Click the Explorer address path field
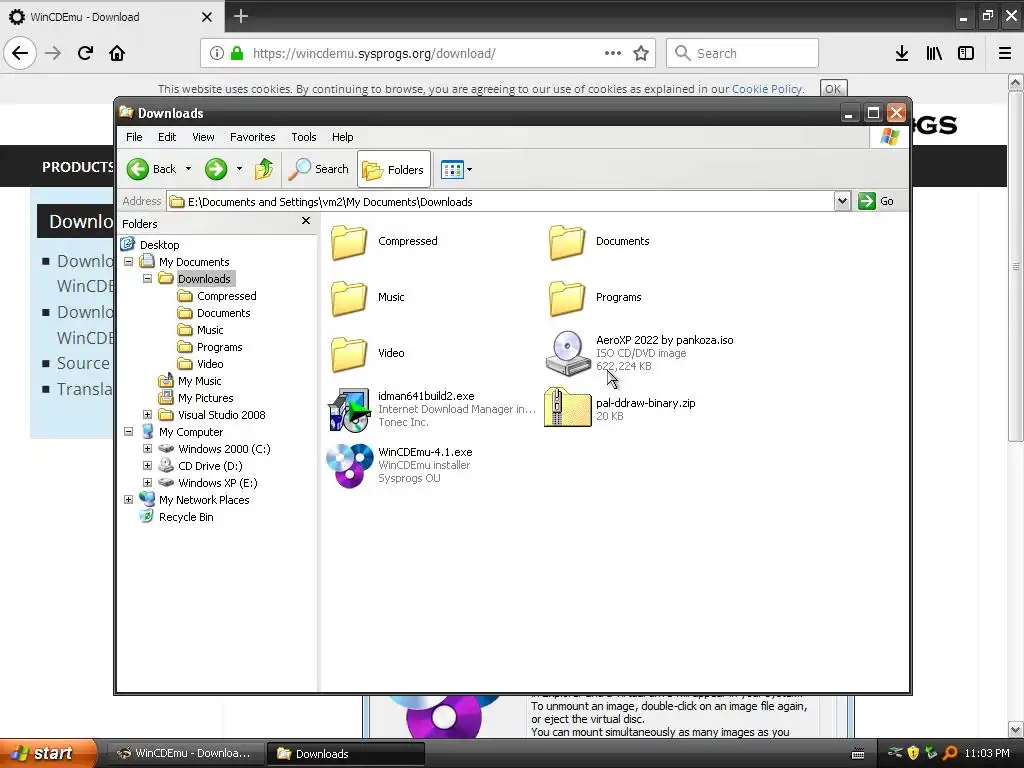This screenshot has width=1024, height=768. click(x=501, y=202)
